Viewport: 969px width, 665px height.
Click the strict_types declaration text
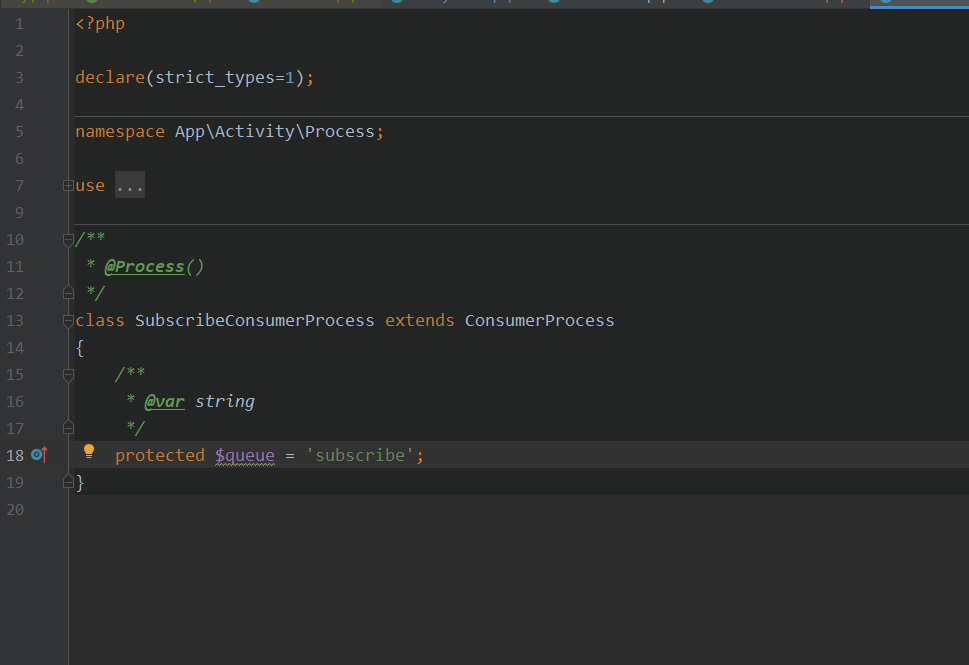(214, 78)
